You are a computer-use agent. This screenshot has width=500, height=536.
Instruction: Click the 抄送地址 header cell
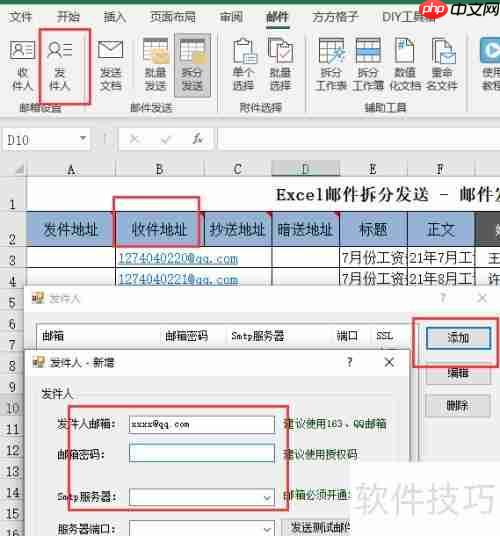tap(238, 229)
